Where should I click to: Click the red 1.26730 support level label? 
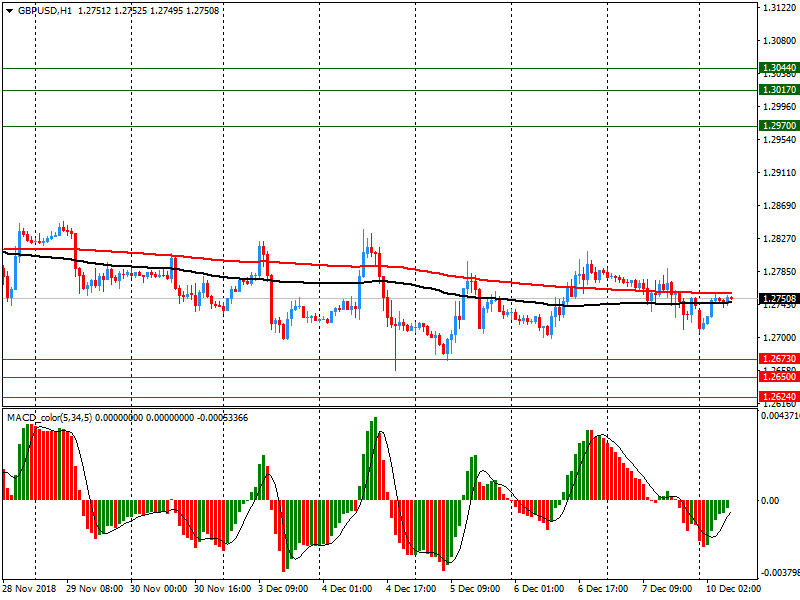[779, 359]
